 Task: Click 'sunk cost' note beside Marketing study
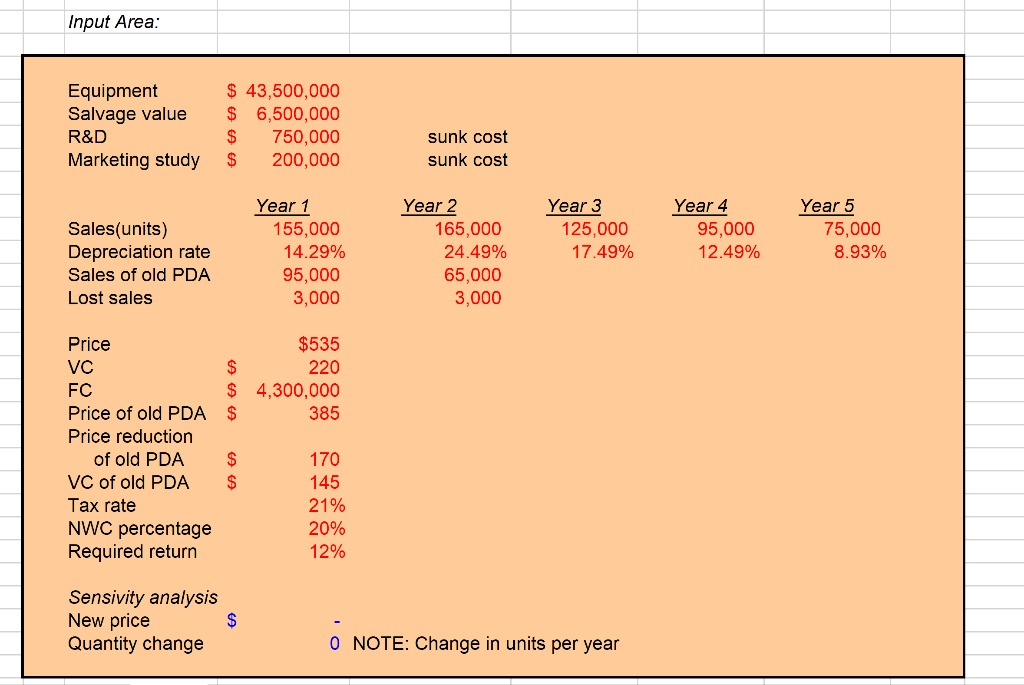click(468, 160)
